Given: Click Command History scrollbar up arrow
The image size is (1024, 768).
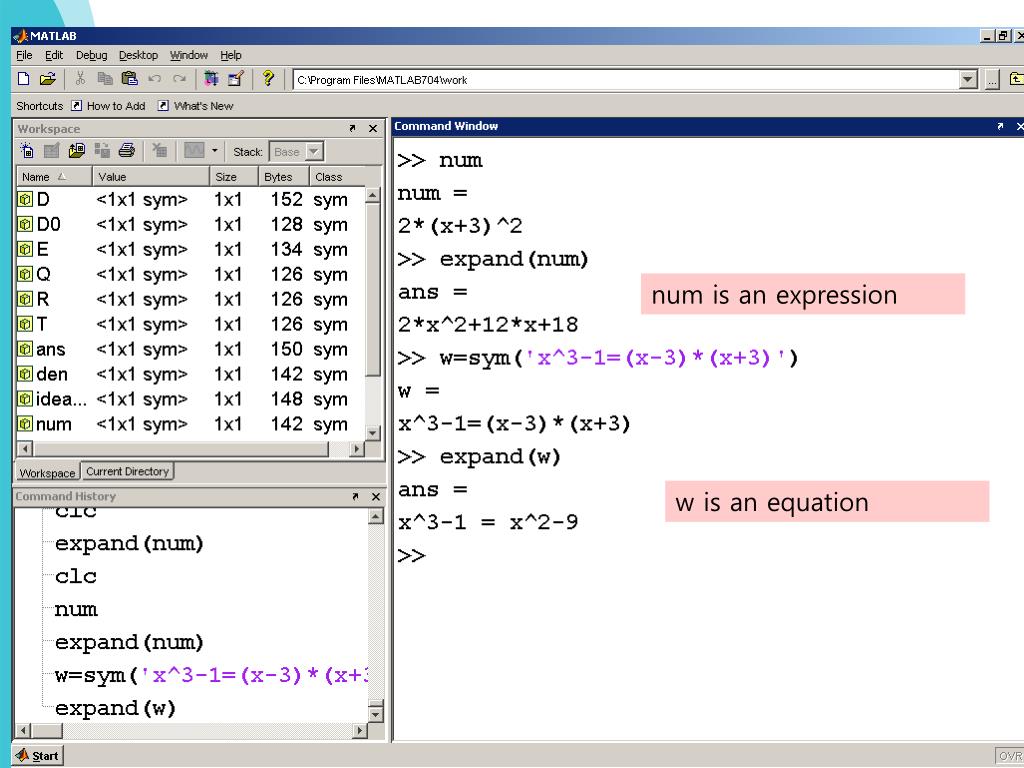Looking at the screenshot, I should (376, 517).
